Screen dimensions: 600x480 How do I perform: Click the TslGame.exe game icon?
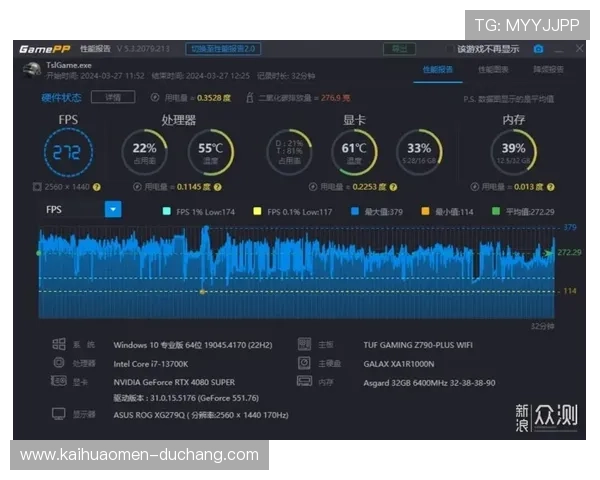(x=31, y=70)
